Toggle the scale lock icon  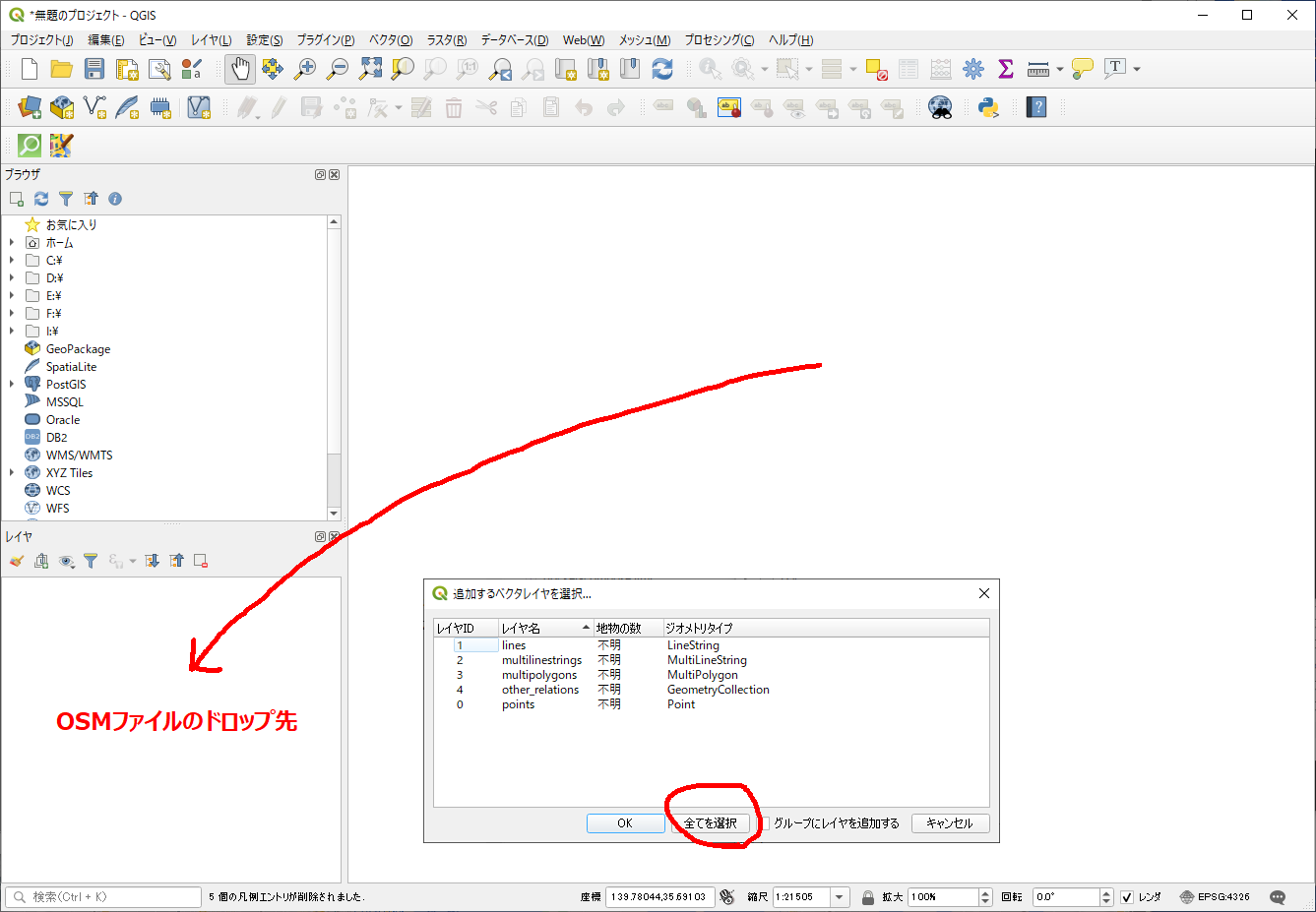point(868,897)
